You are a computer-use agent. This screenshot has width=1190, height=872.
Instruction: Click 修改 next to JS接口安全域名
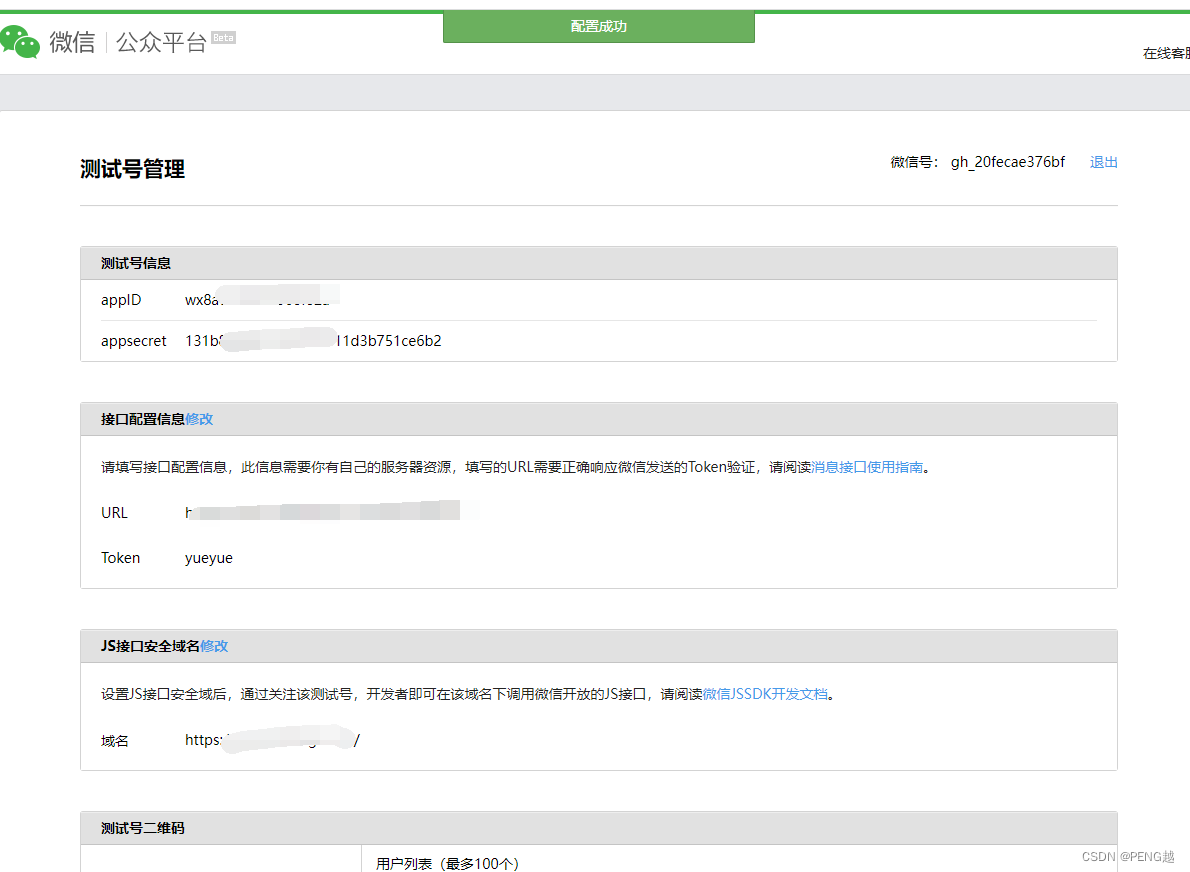click(214, 646)
